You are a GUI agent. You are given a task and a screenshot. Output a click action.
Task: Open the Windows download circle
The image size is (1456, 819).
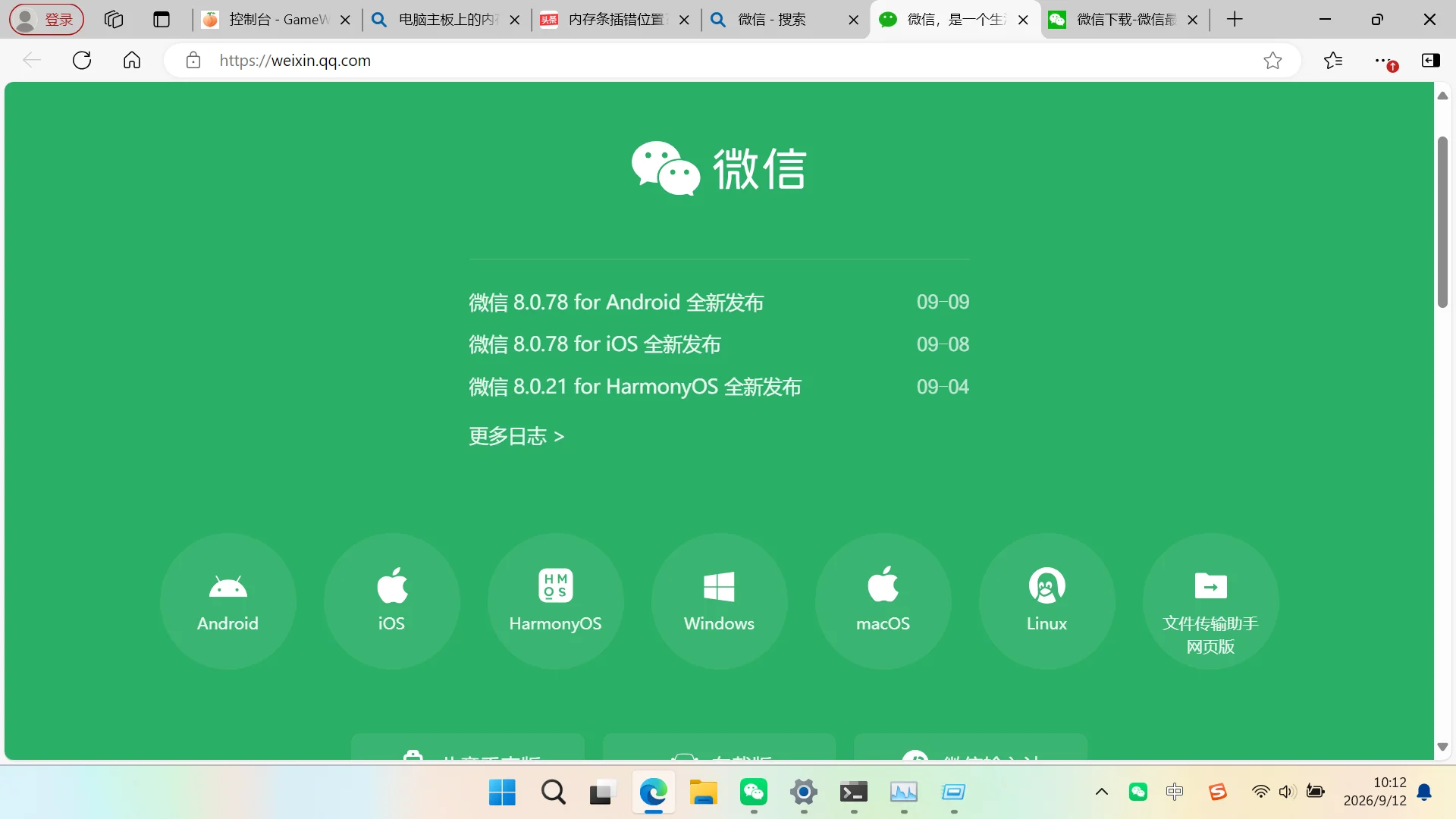[x=719, y=601]
